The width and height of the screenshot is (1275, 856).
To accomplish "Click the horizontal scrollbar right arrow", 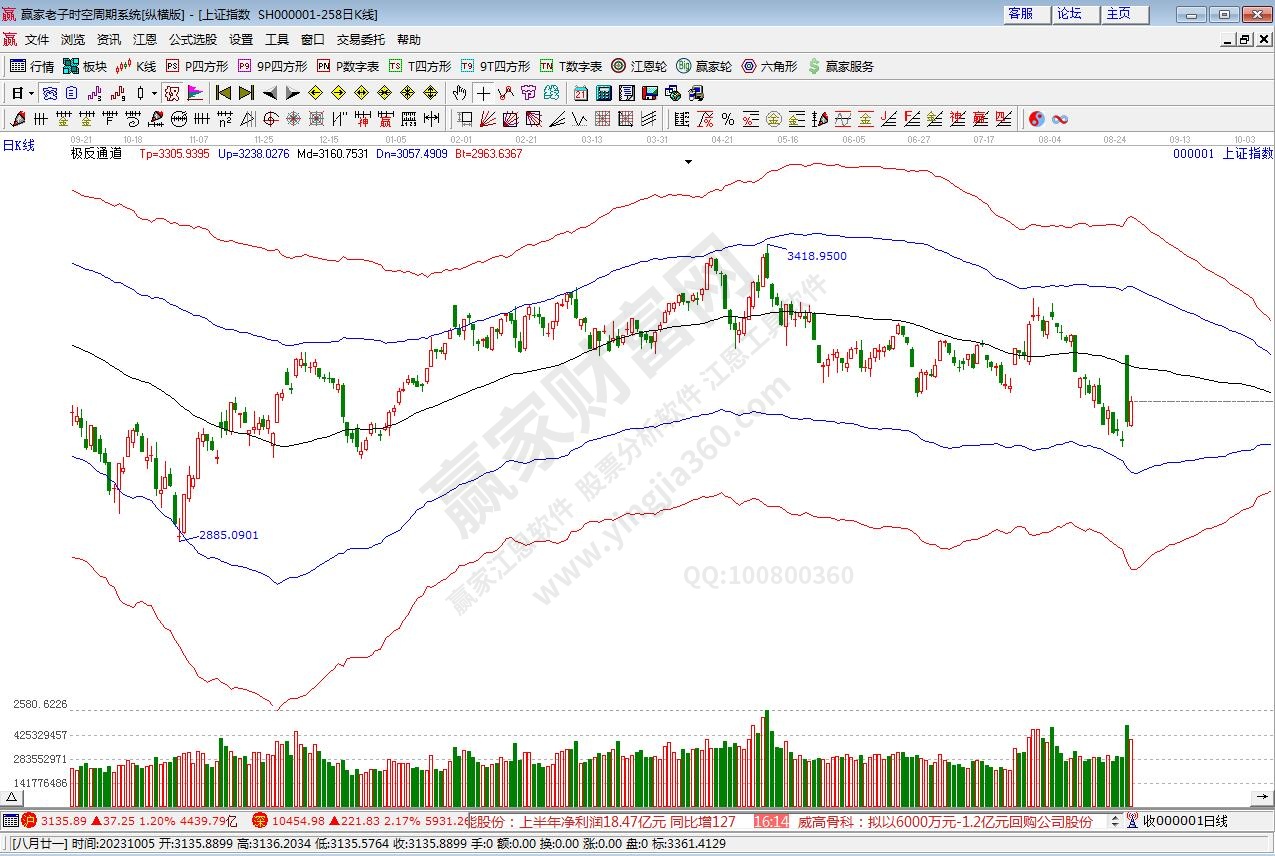I will 1264,797.
